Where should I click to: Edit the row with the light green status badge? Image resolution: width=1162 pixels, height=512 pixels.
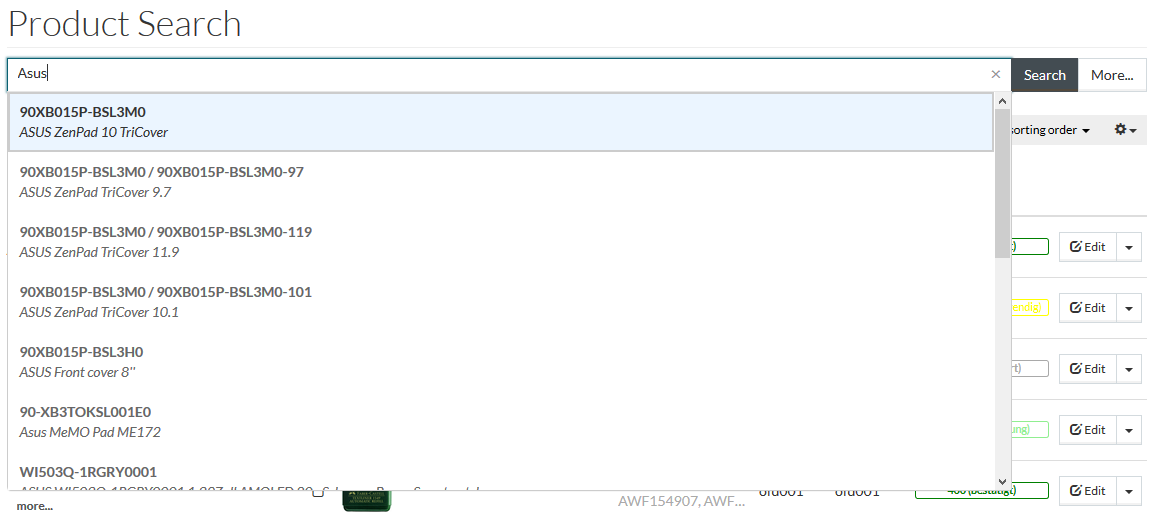[x=1087, y=430]
